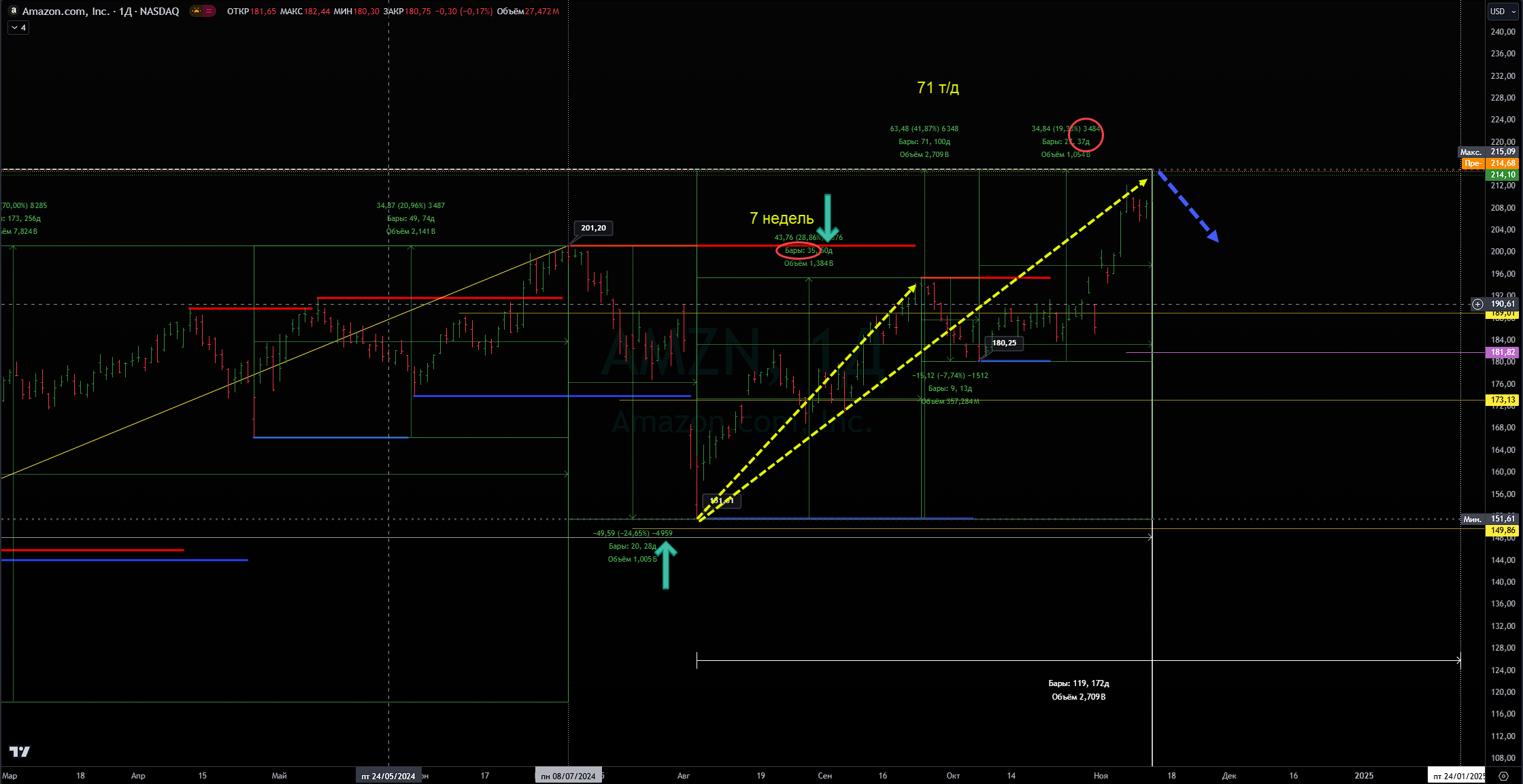Image resolution: width=1523 pixels, height=784 pixels.
Task: Select the 'Бары: 9, 13д' measurement label
Action: [950, 388]
